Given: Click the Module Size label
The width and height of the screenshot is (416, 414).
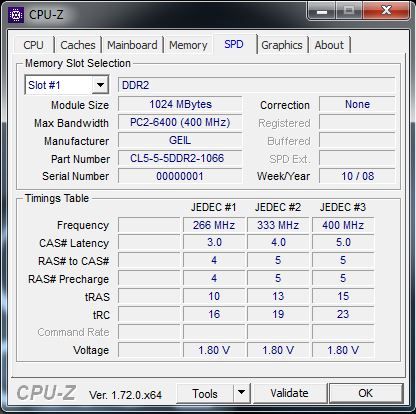Looking at the screenshot, I should (80, 105).
